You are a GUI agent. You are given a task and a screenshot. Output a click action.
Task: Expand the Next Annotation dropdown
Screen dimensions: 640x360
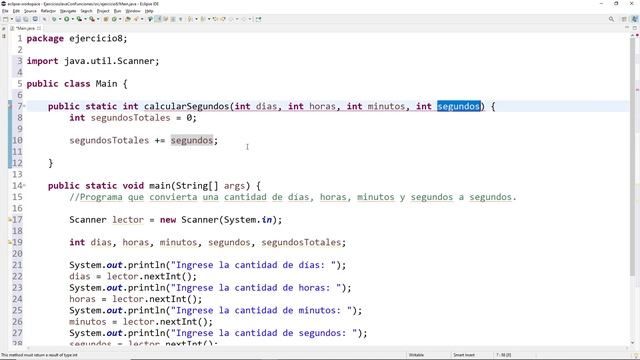(x=196, y=19)
